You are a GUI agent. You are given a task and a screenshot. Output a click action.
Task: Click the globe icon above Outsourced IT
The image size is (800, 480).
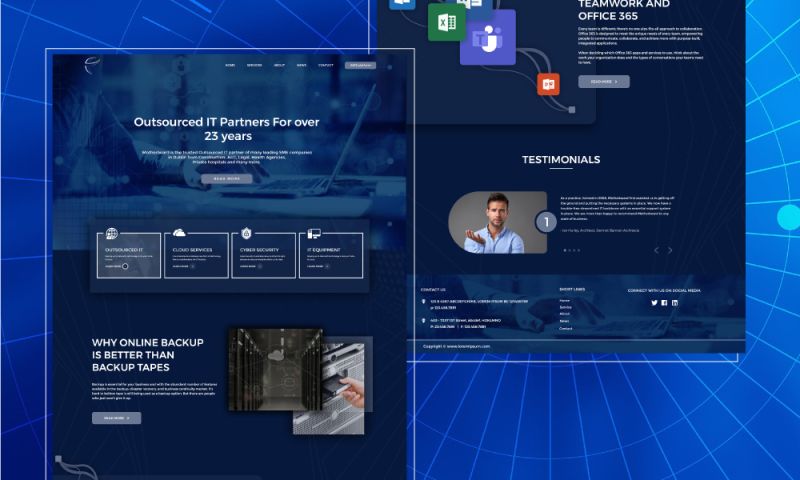[112, 233]
